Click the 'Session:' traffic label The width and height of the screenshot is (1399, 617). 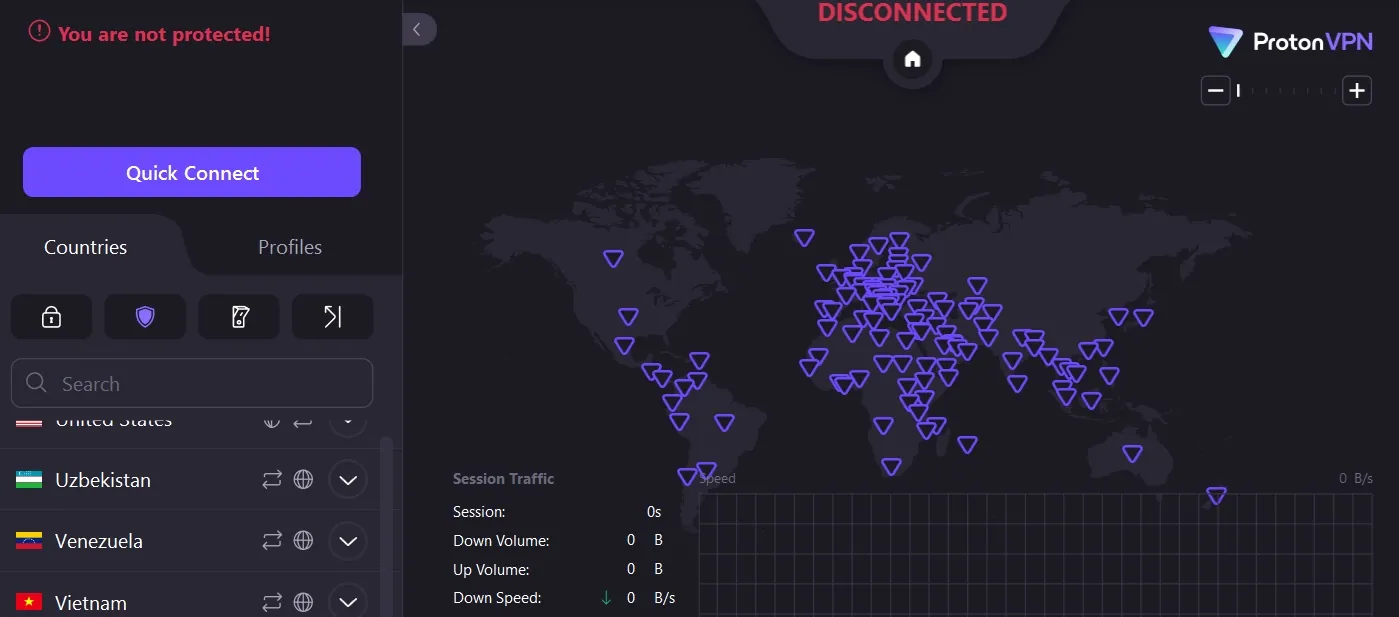(479, 511)
